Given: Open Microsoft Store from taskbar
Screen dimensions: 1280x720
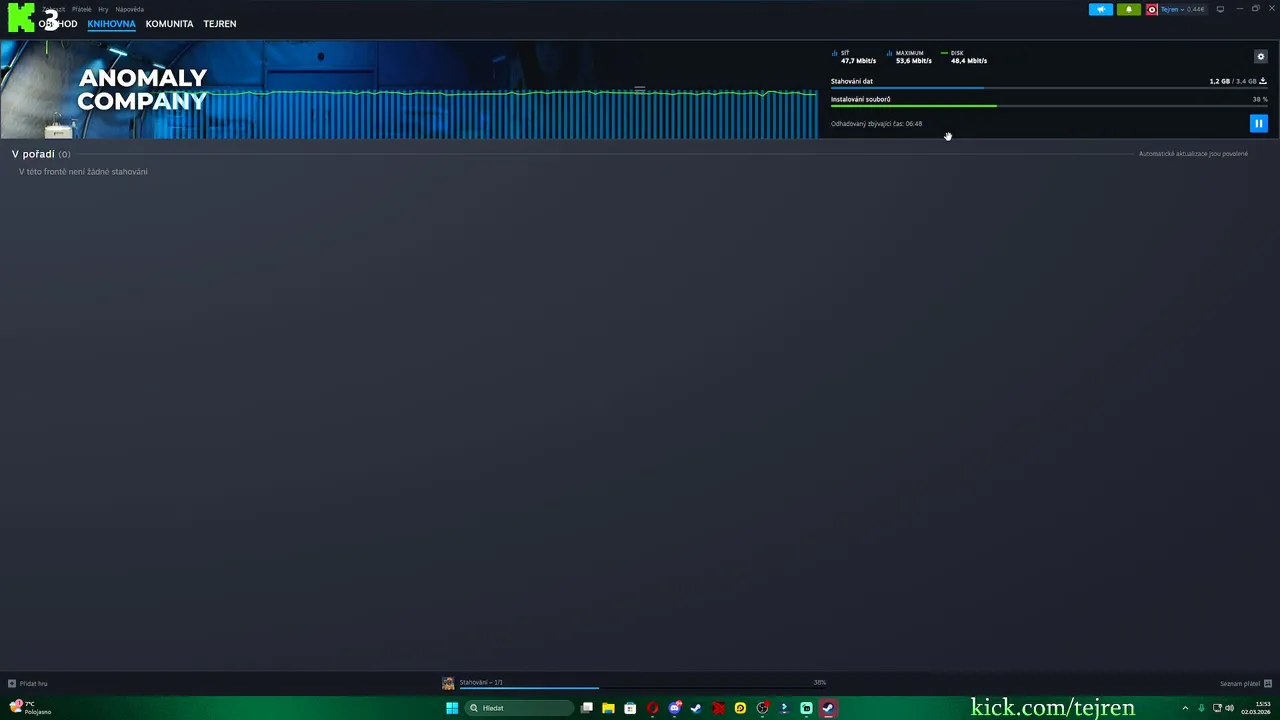Looking at the screenshot, I should [630, 708].
